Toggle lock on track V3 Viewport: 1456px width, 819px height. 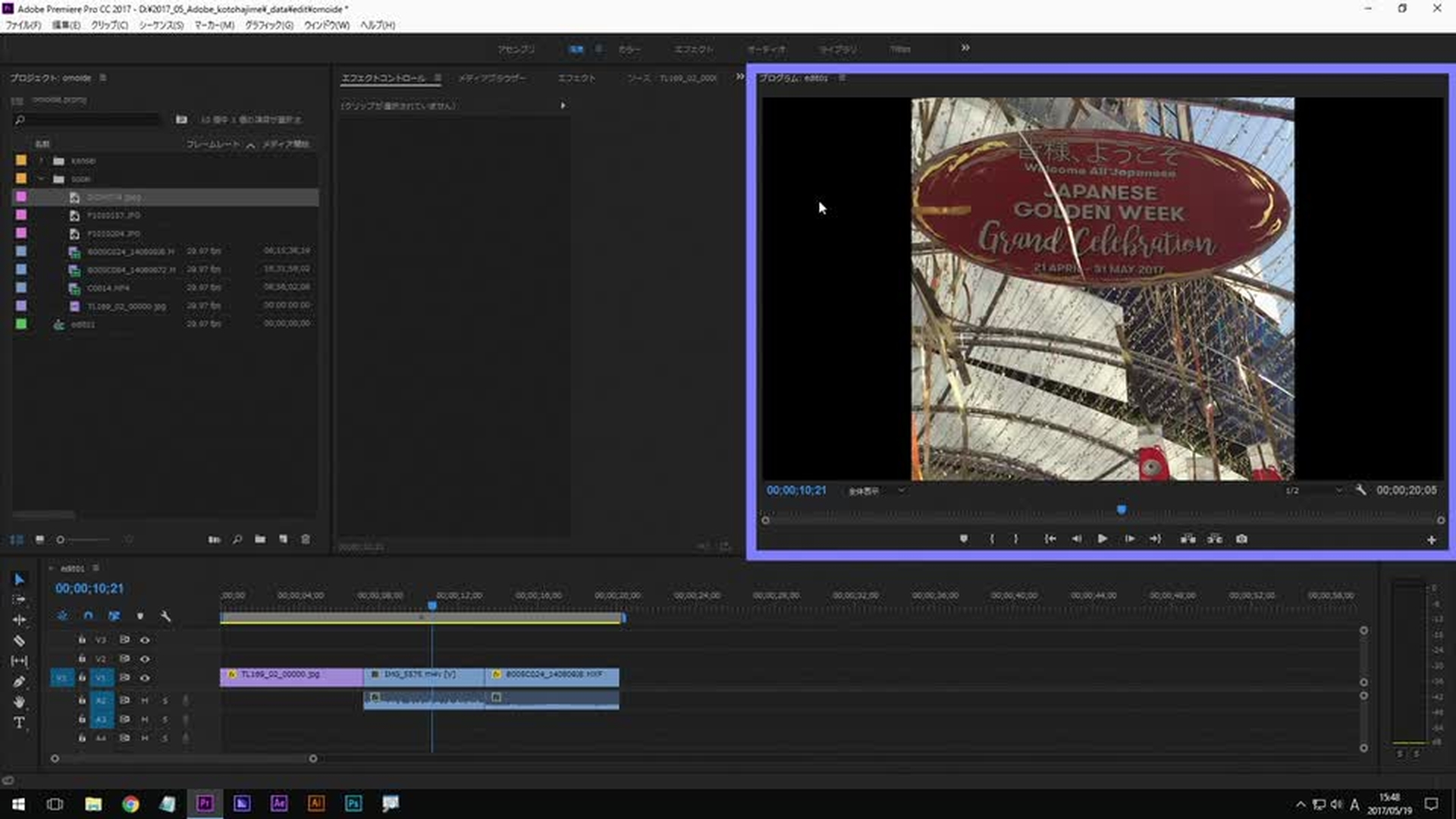(x=82, y=639)
